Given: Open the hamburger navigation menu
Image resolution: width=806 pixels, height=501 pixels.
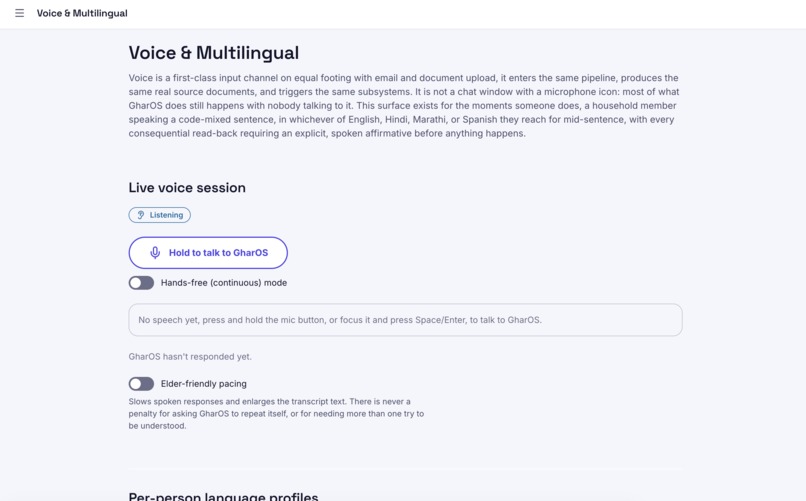Looking at the screenshot, I should 20,13.
